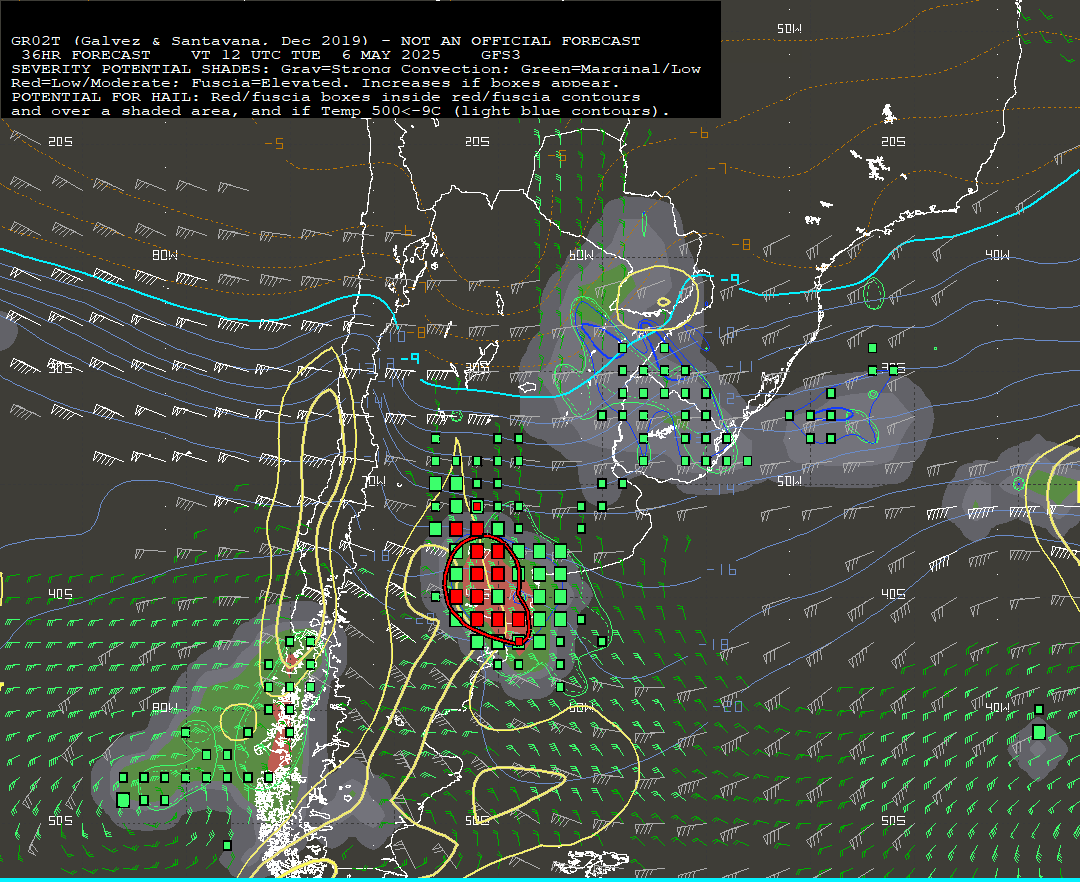The width and height of the screenshot is (1080, 882).
Task: Click the 'Temp 500<-9C' legend text
Action: click(381, 111)
